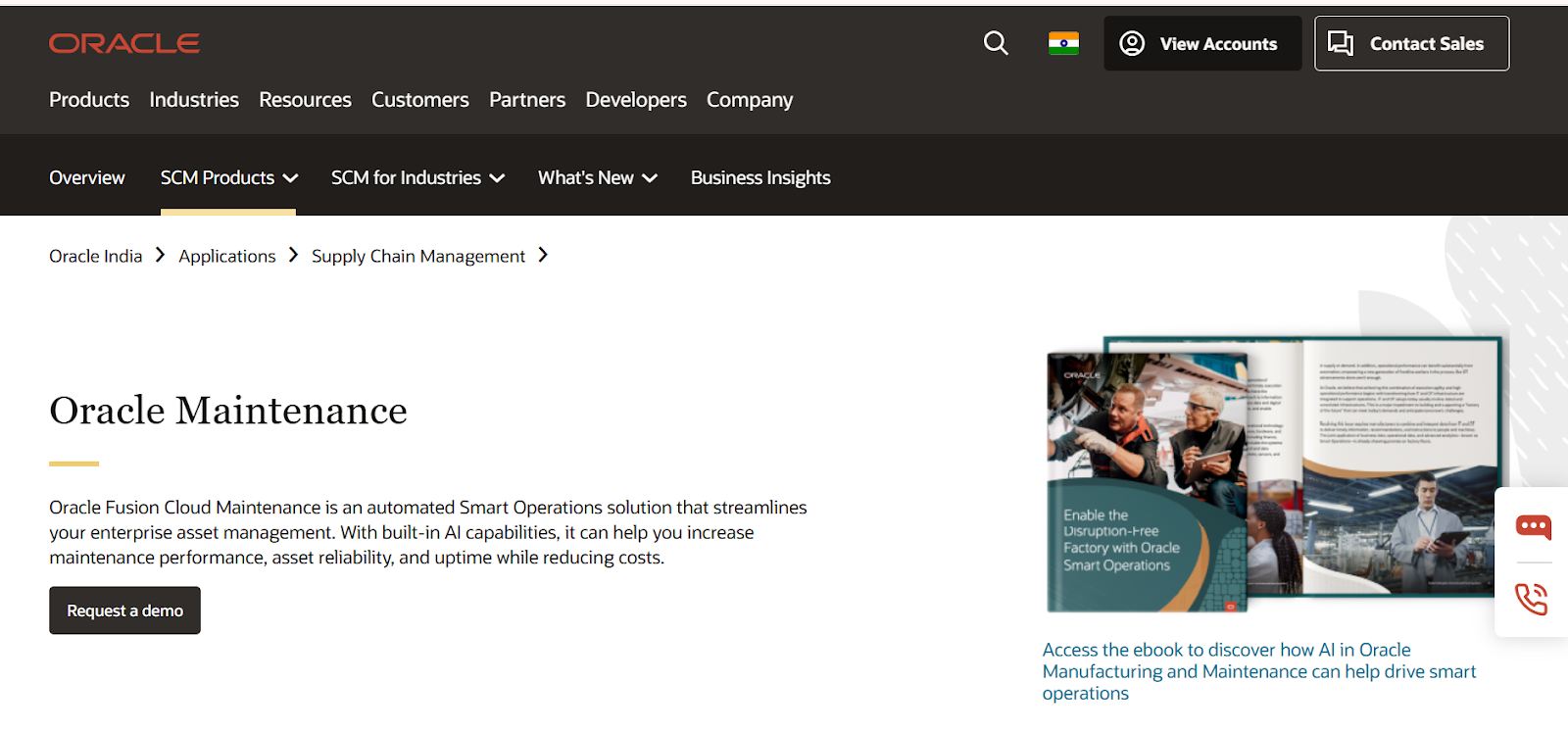Open the search magnifier icon
The image size is (1568, 732).
point(996,43)
